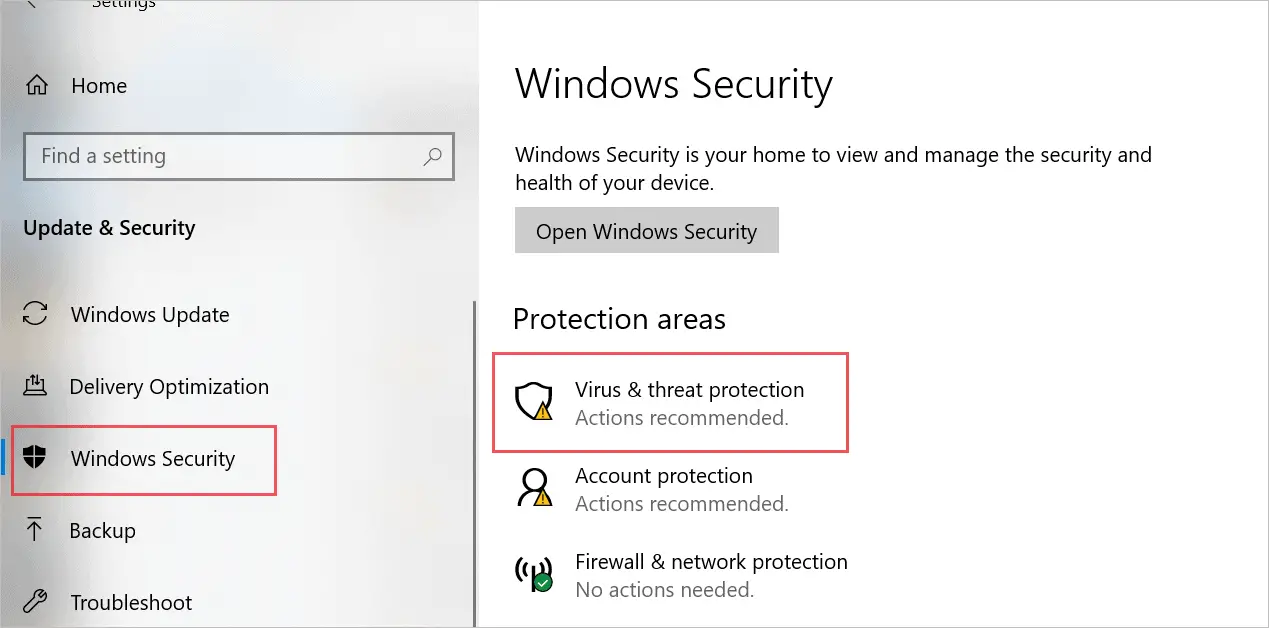This screenshot has height=628, width=1269.
Task: Select the Home icon in the sidebar
Action: click(36, 85)
